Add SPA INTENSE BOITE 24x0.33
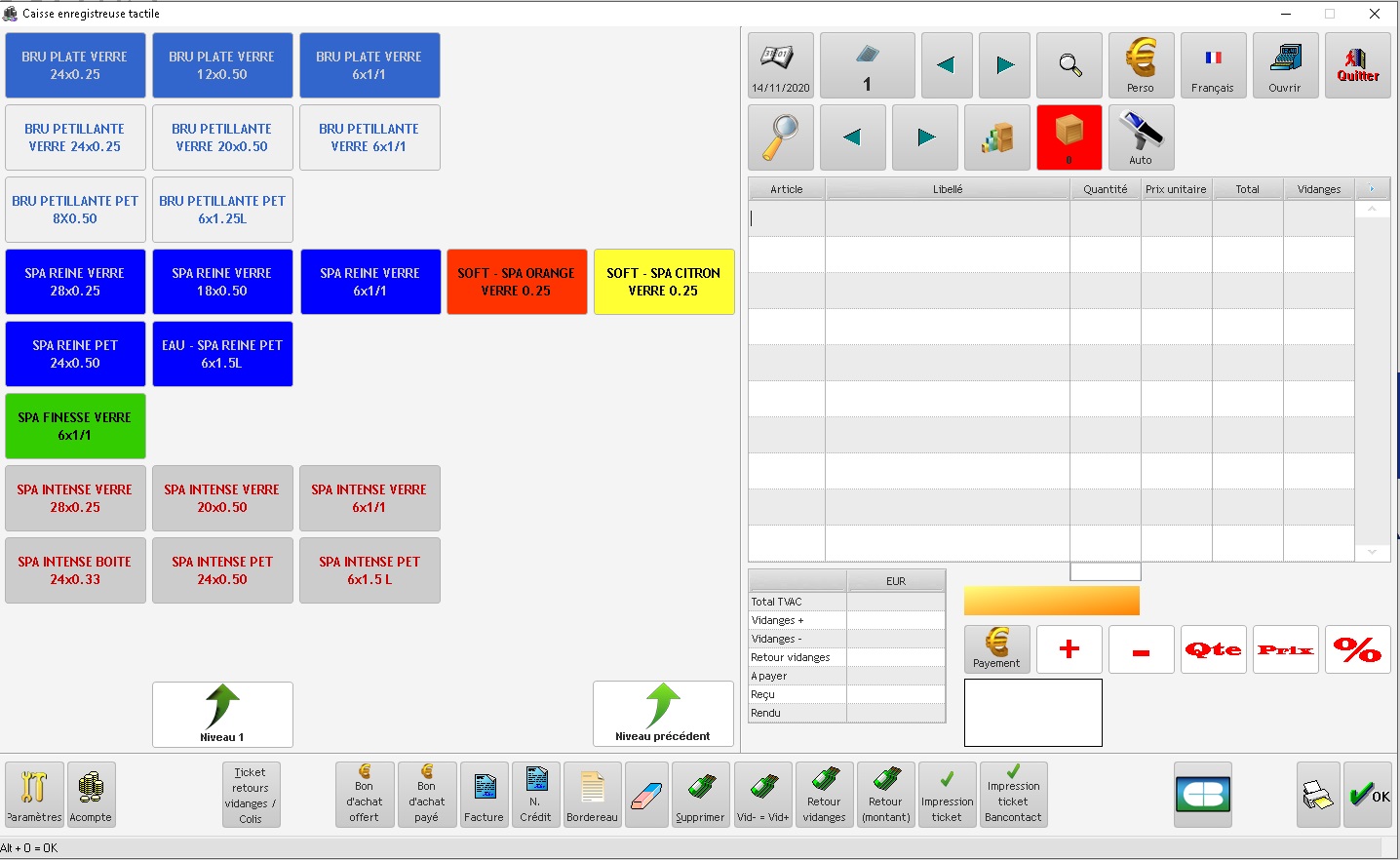This screenshot has height=860, width=1400. coord(75,570)
